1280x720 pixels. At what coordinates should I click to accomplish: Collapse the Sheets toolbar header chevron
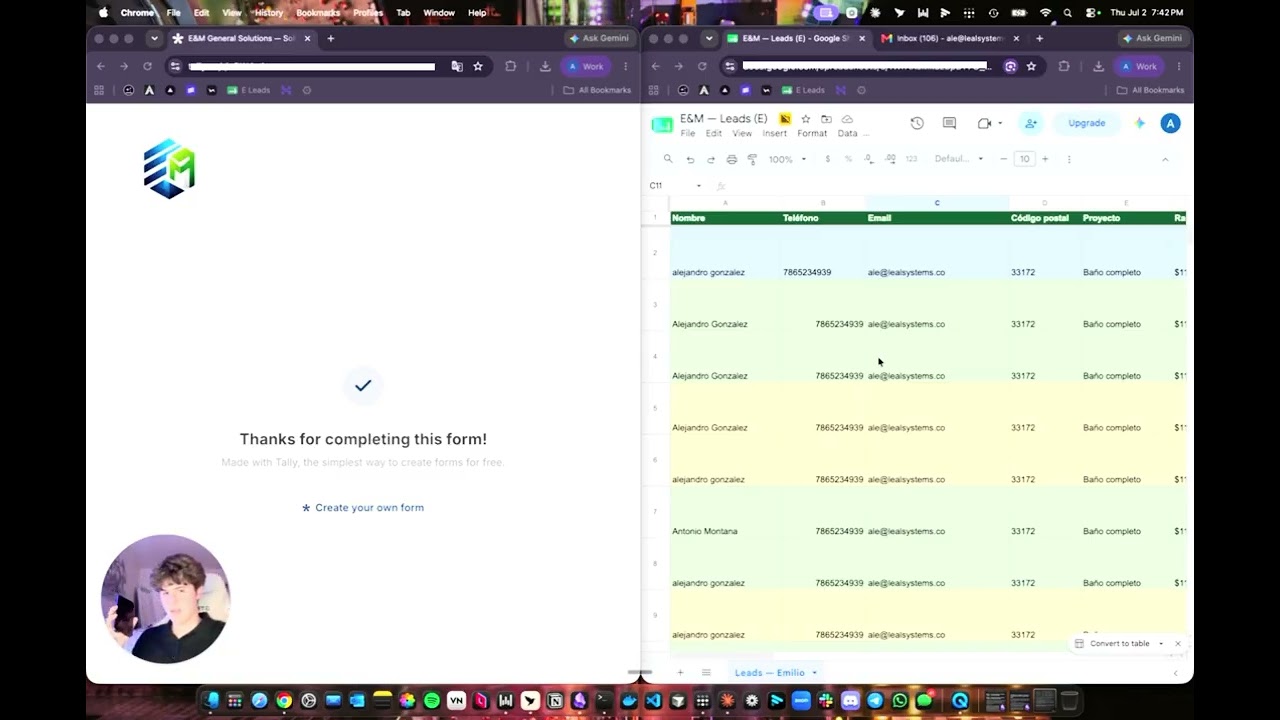[1165, 159]
